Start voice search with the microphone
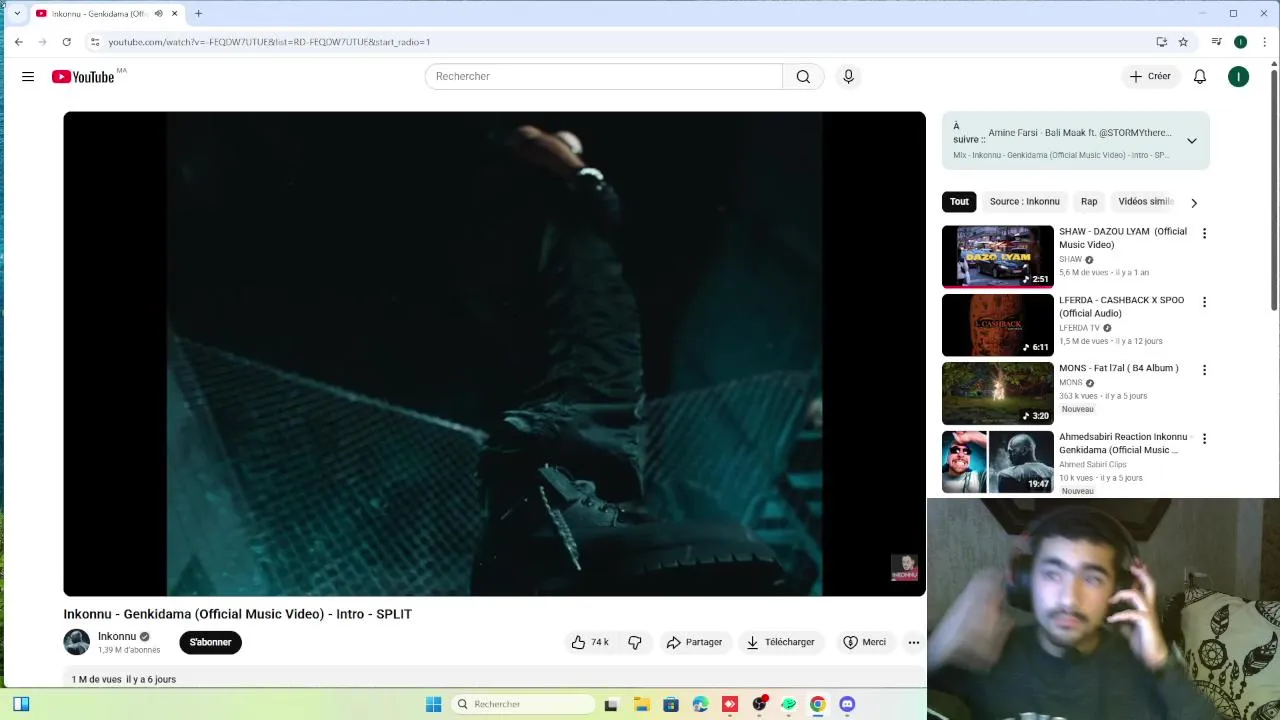The width and height of the screenshot is (1280, 720). 848,76
